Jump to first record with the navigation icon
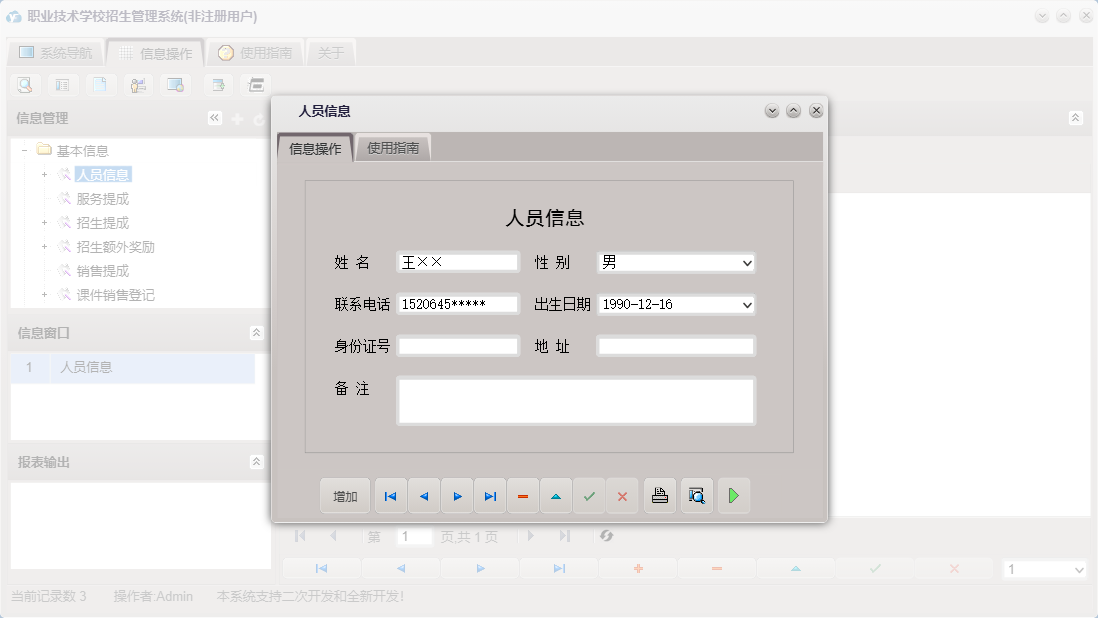Viewport: 1098px width, 618px height. point(390,495)
